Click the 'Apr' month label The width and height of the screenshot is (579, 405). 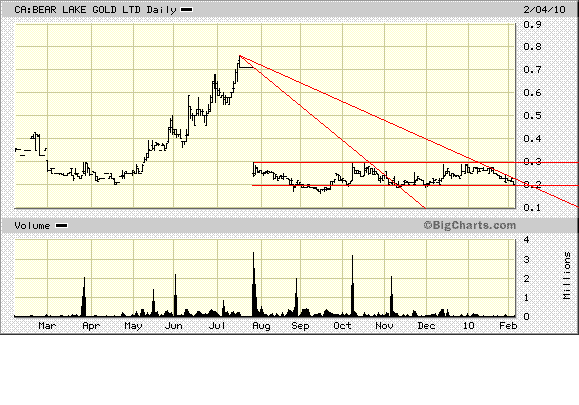pos(91,326)
